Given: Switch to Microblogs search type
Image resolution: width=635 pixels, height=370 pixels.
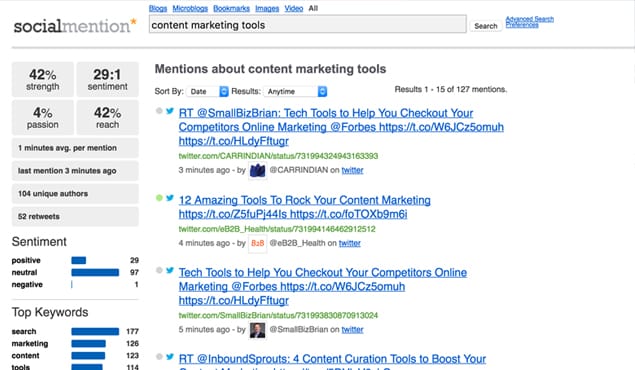Looking at the screenshot, I should point(190,9).
